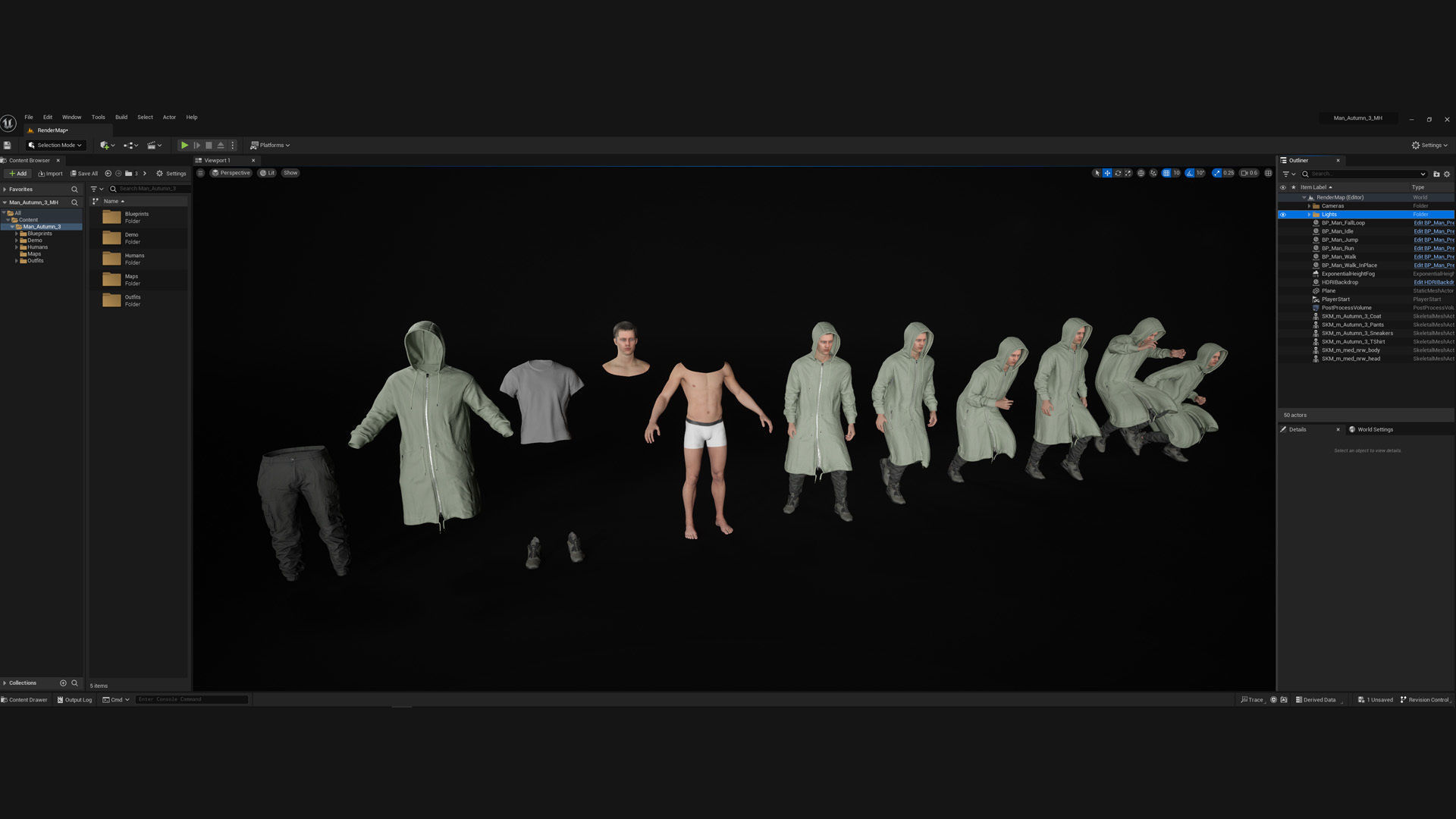Expand the Lights folder in Outliner

(1309, 215)
